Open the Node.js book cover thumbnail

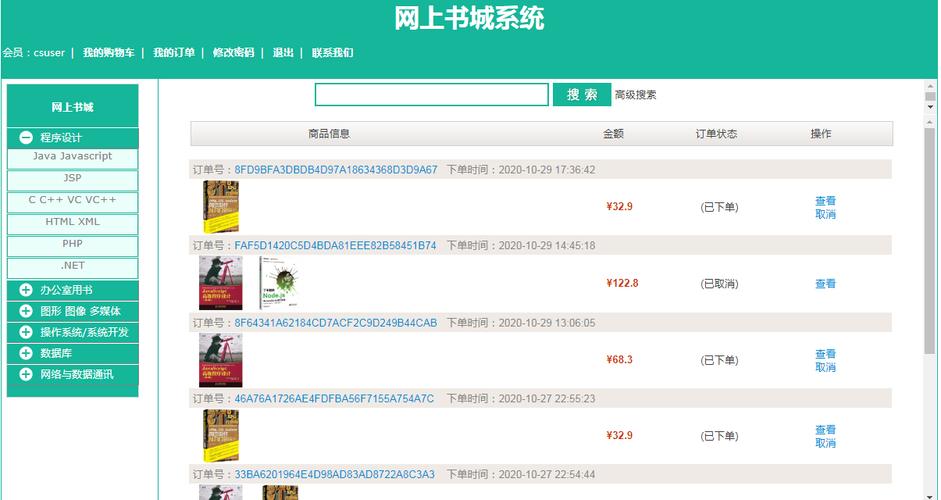[x=280, y=283]
